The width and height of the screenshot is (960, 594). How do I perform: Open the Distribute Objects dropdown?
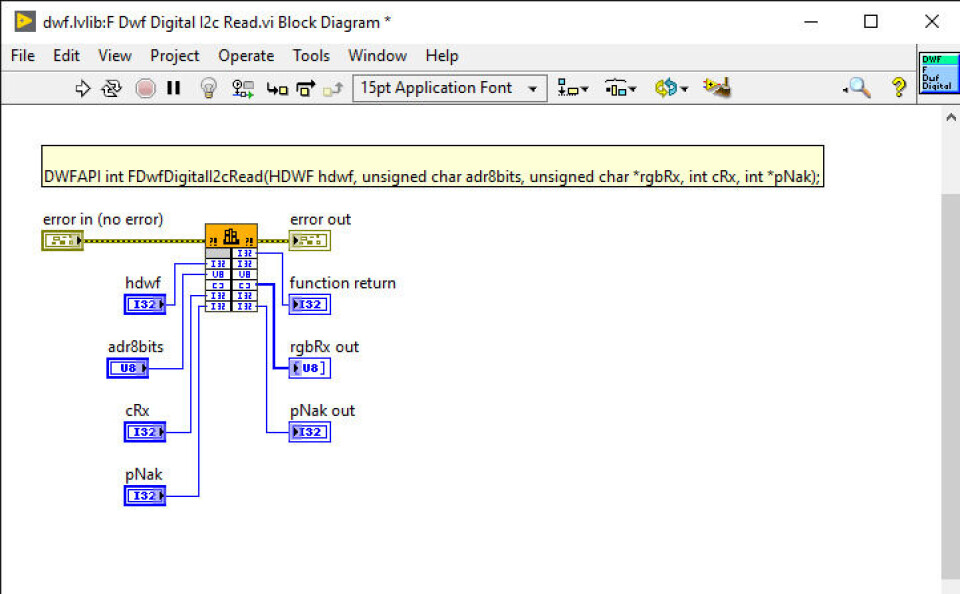[x=621, y=88]
